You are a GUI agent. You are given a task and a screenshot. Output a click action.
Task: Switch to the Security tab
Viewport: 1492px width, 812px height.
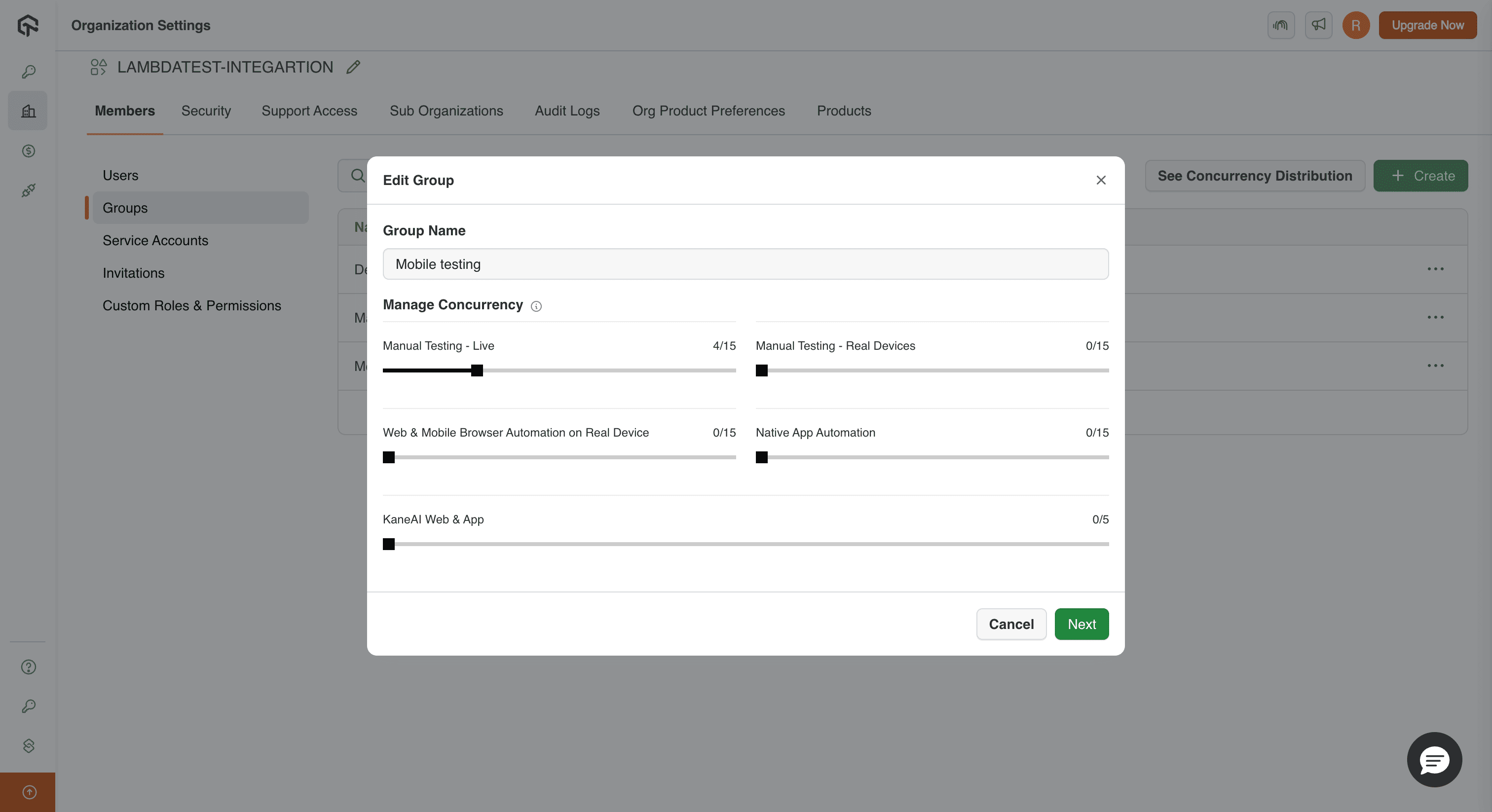click(206, 111)
